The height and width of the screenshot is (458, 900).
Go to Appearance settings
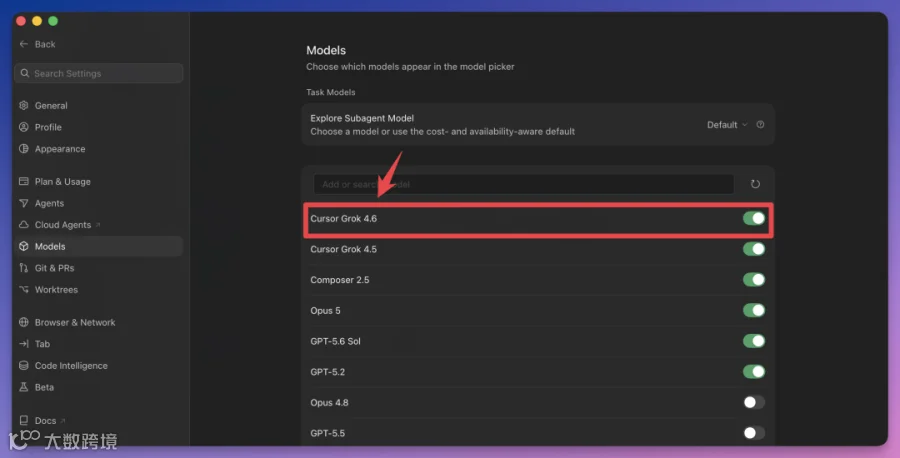tap(99, 149)
